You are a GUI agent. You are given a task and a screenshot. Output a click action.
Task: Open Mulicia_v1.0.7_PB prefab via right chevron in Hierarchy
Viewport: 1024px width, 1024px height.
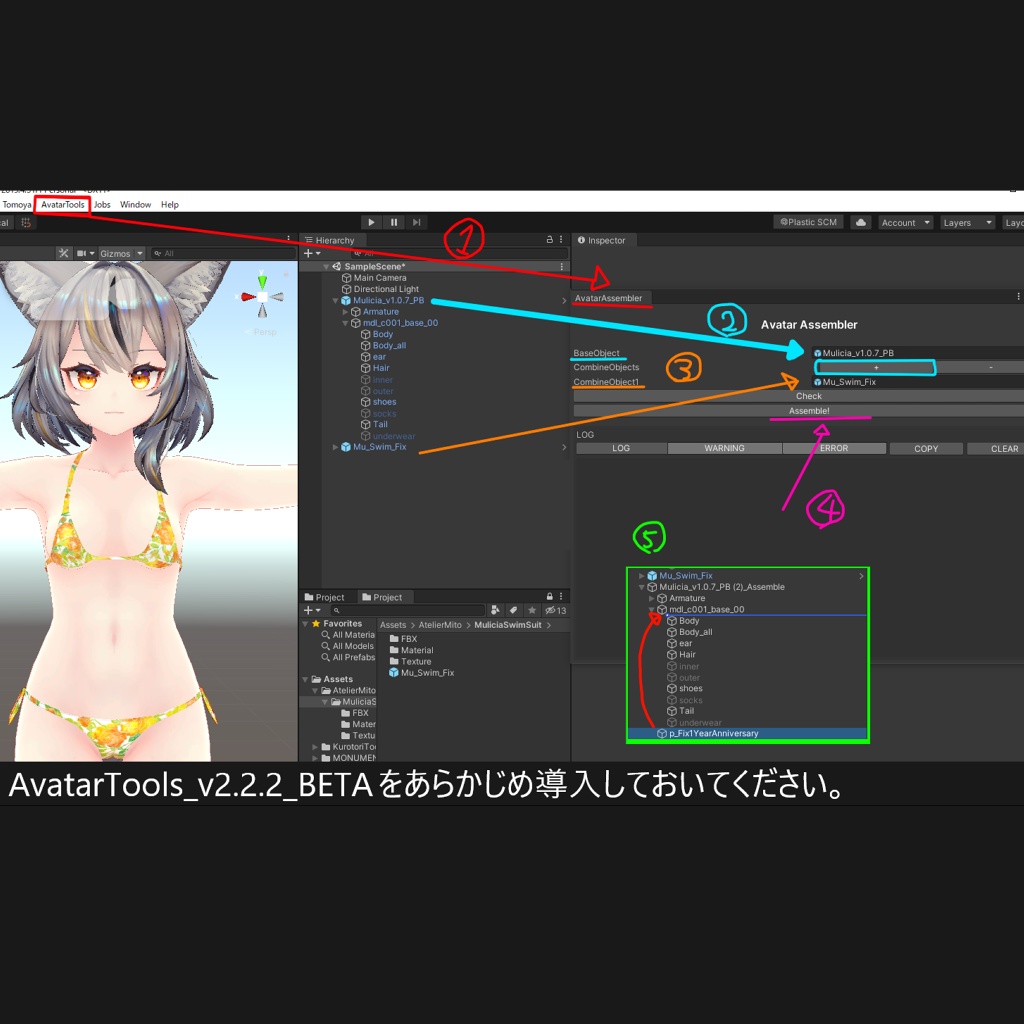[564, 300]
